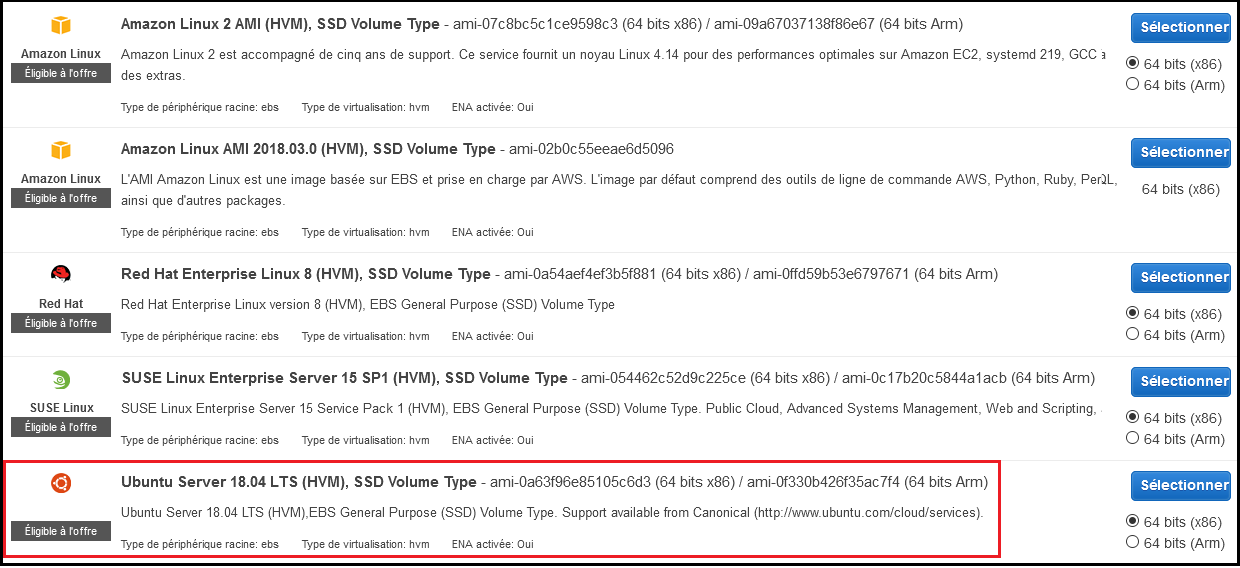Pick 64 bits (Arm) for SUSE Linux Enterprise Server
This screenshot has height=568, width=1240.
pyautogui.click(x=1132, y=438)
